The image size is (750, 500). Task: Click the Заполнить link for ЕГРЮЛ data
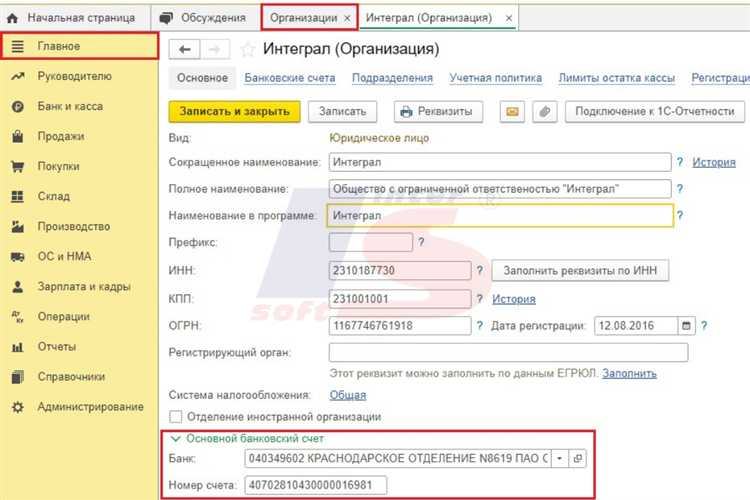pyautogui.click(x=629, y=374)
